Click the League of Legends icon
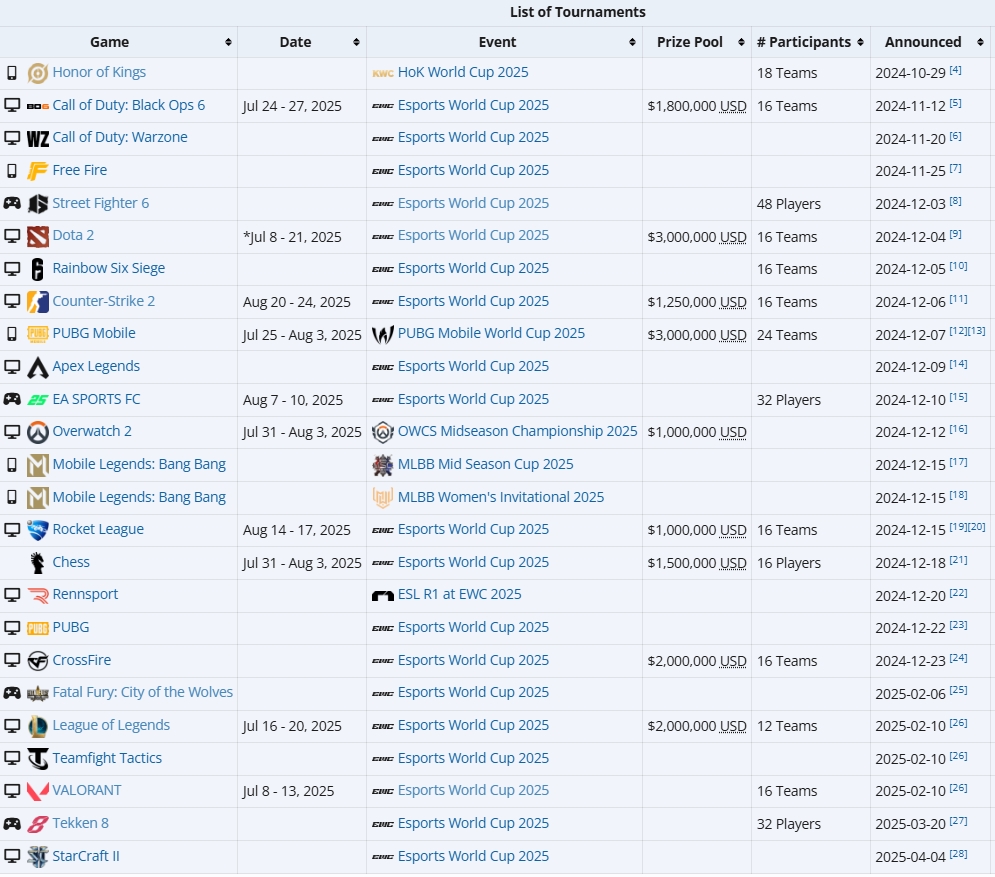 click(x=38, y=726)
